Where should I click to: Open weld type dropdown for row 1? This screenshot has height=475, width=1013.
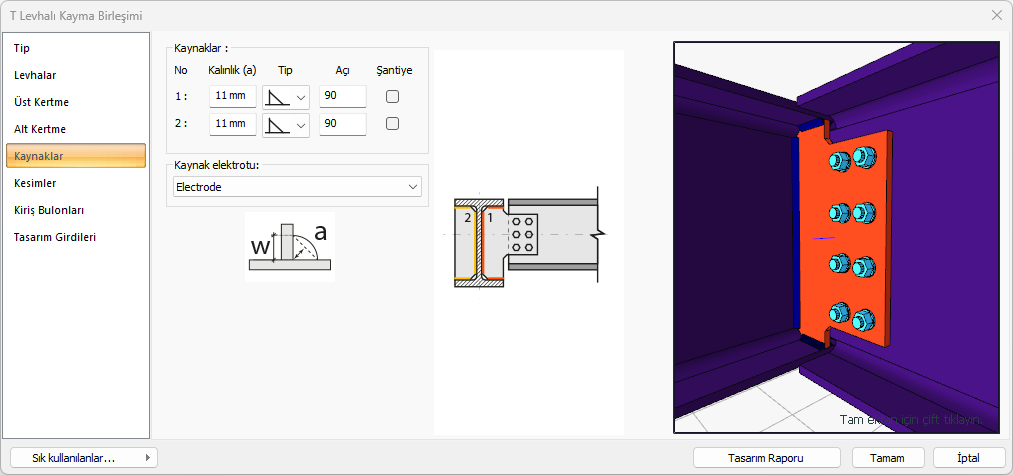click(286, 97)
